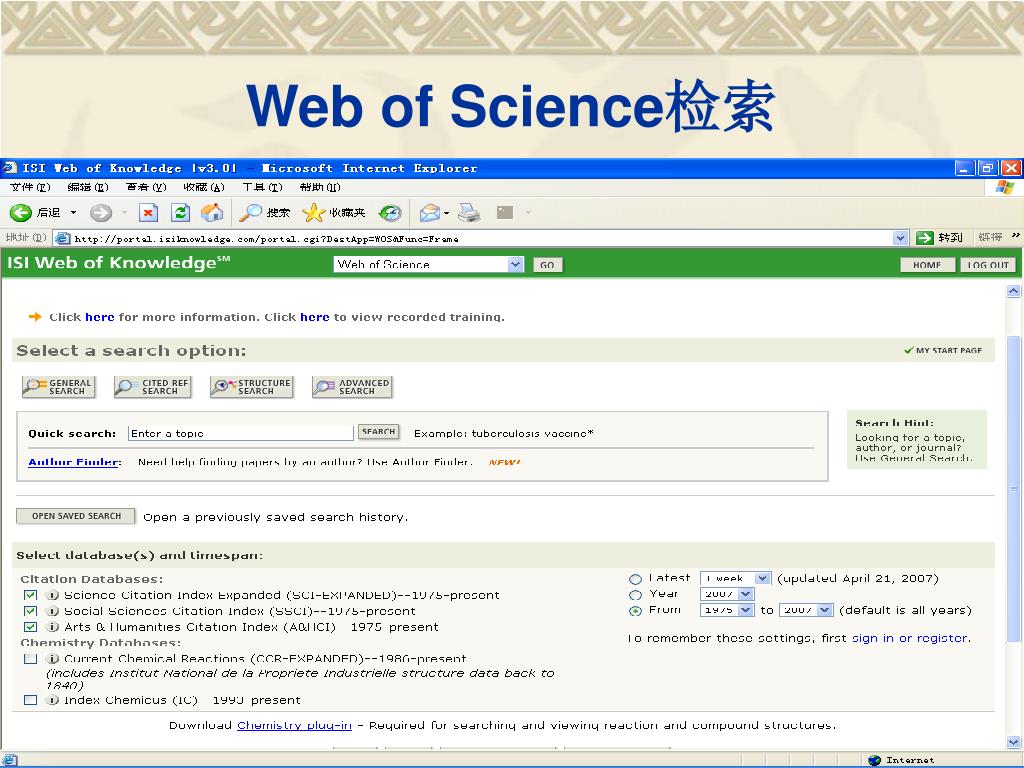Click the STRUCTURE SEARCH button

(x=251, y=387)
